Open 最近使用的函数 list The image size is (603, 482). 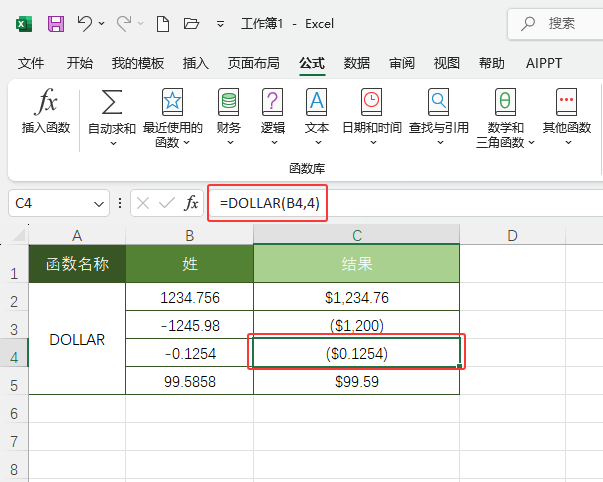tap(172, 118)
